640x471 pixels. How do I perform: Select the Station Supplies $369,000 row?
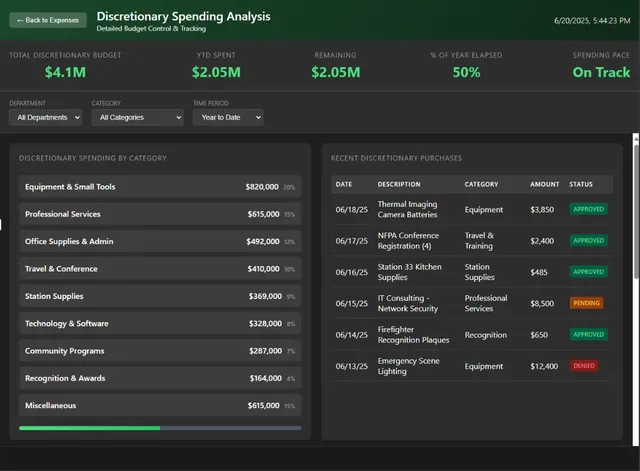(x=160, y=296)
